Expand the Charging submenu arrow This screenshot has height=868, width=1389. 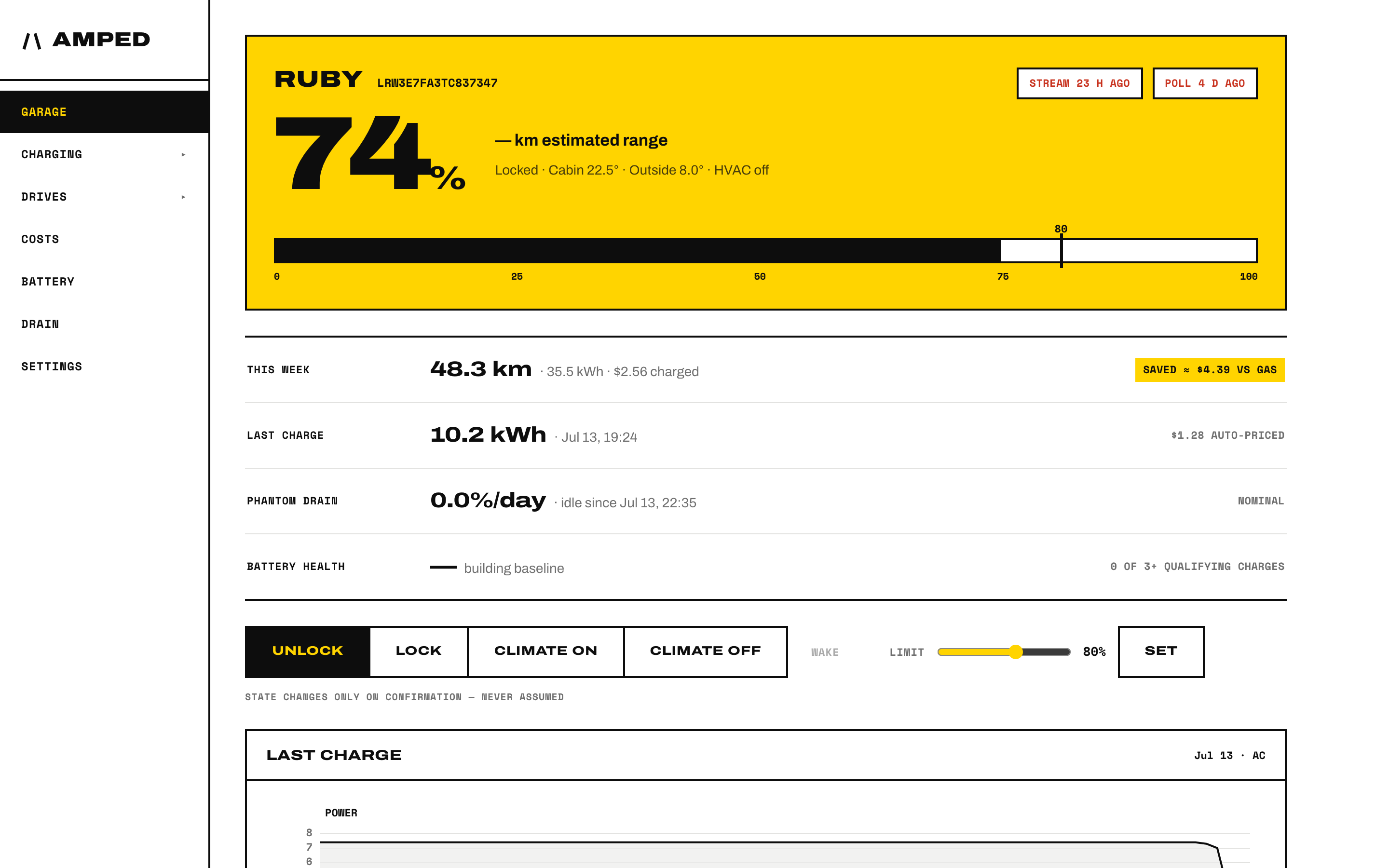click(183, 154)
